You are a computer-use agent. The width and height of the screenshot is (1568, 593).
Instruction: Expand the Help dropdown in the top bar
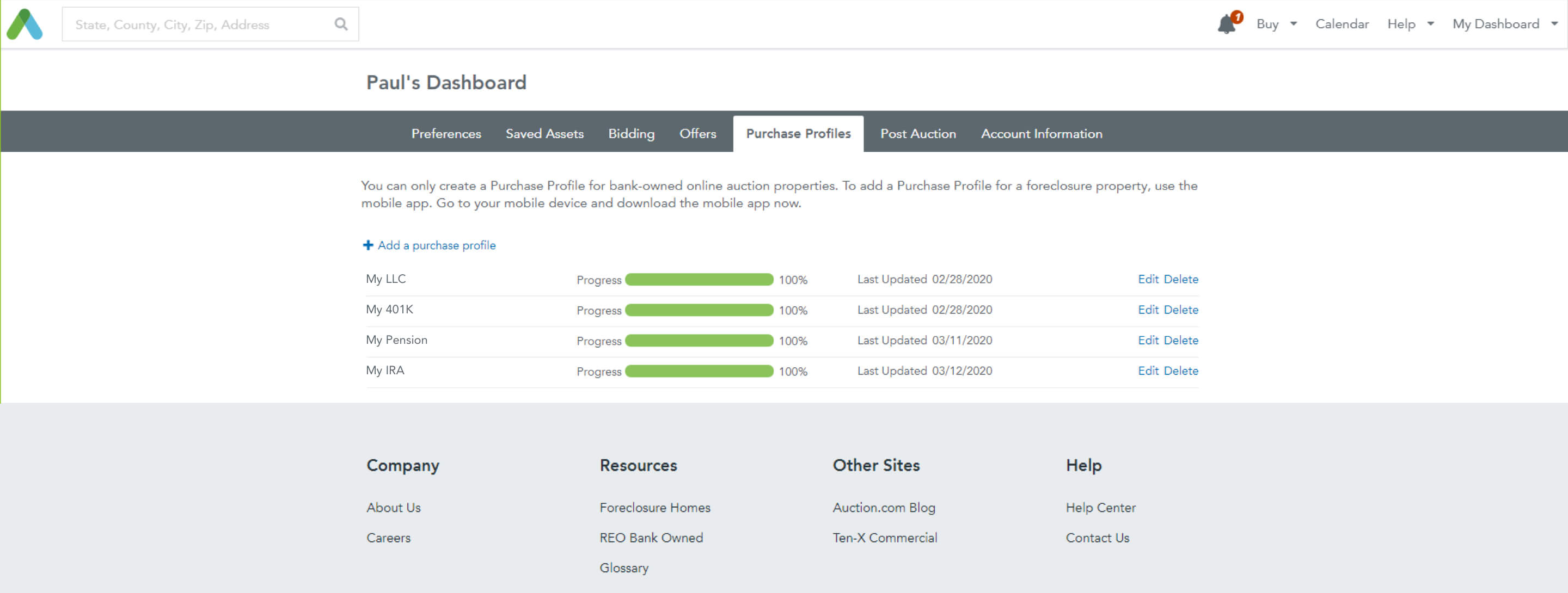coord(1409,24)
